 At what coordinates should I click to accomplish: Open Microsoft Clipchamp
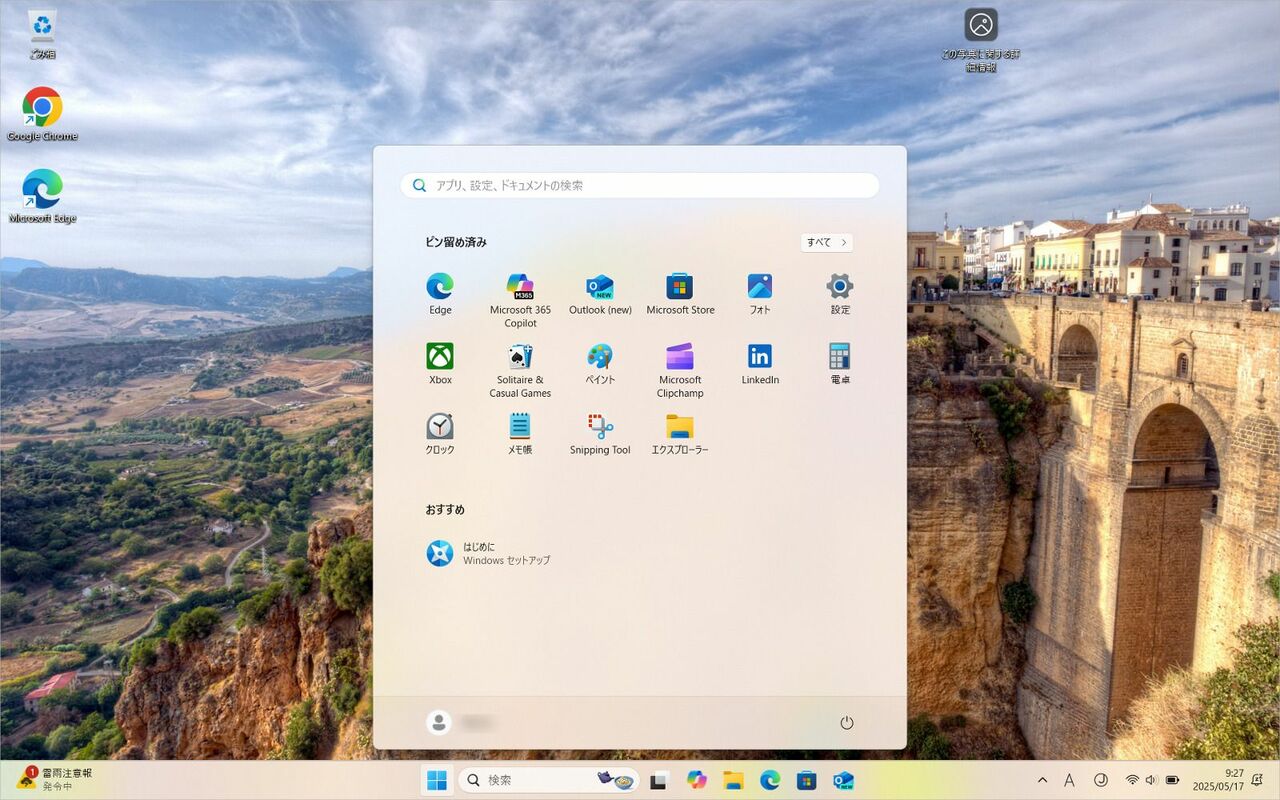[680, 370]
